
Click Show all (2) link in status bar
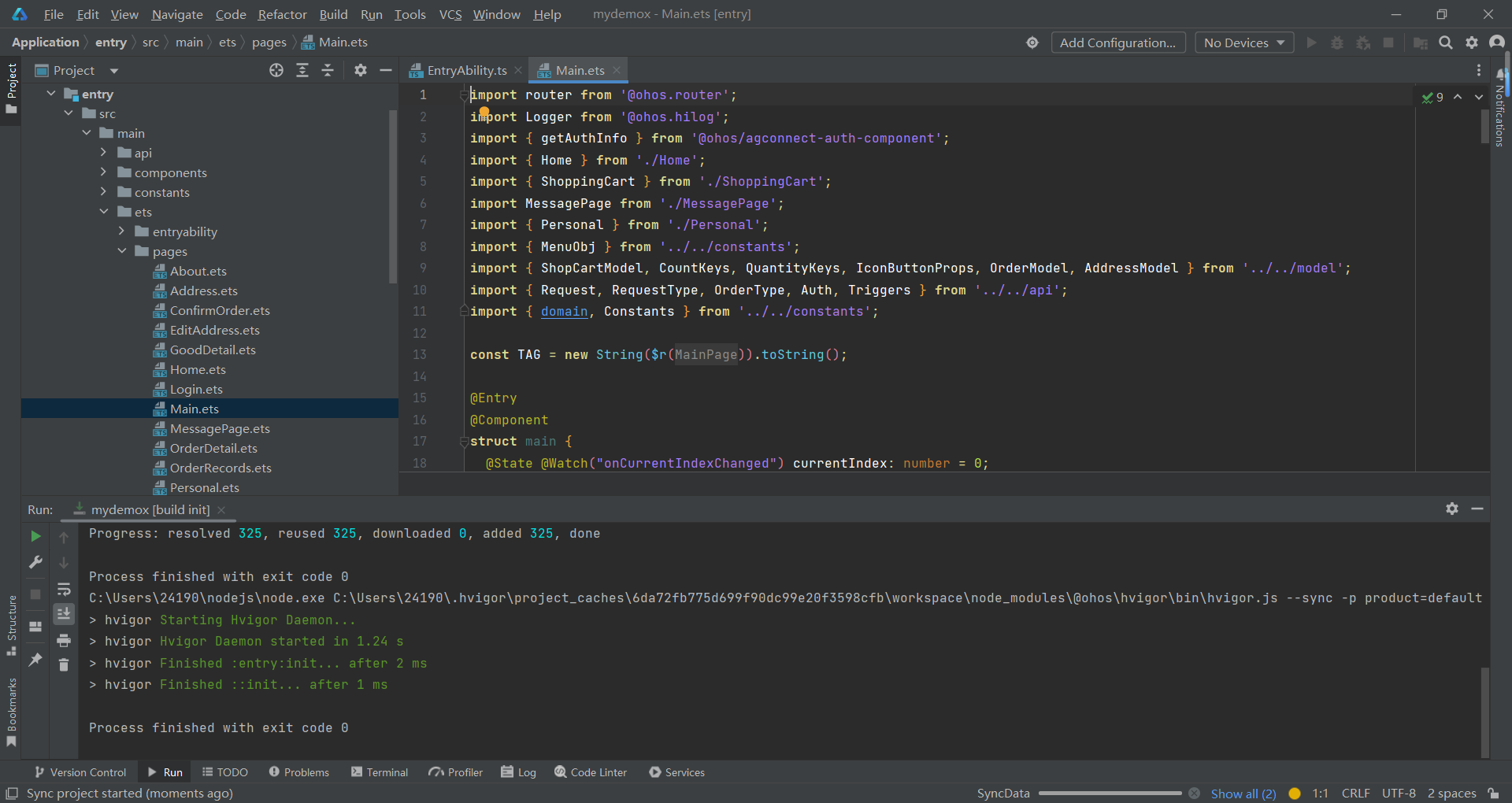pos(1243,794)
